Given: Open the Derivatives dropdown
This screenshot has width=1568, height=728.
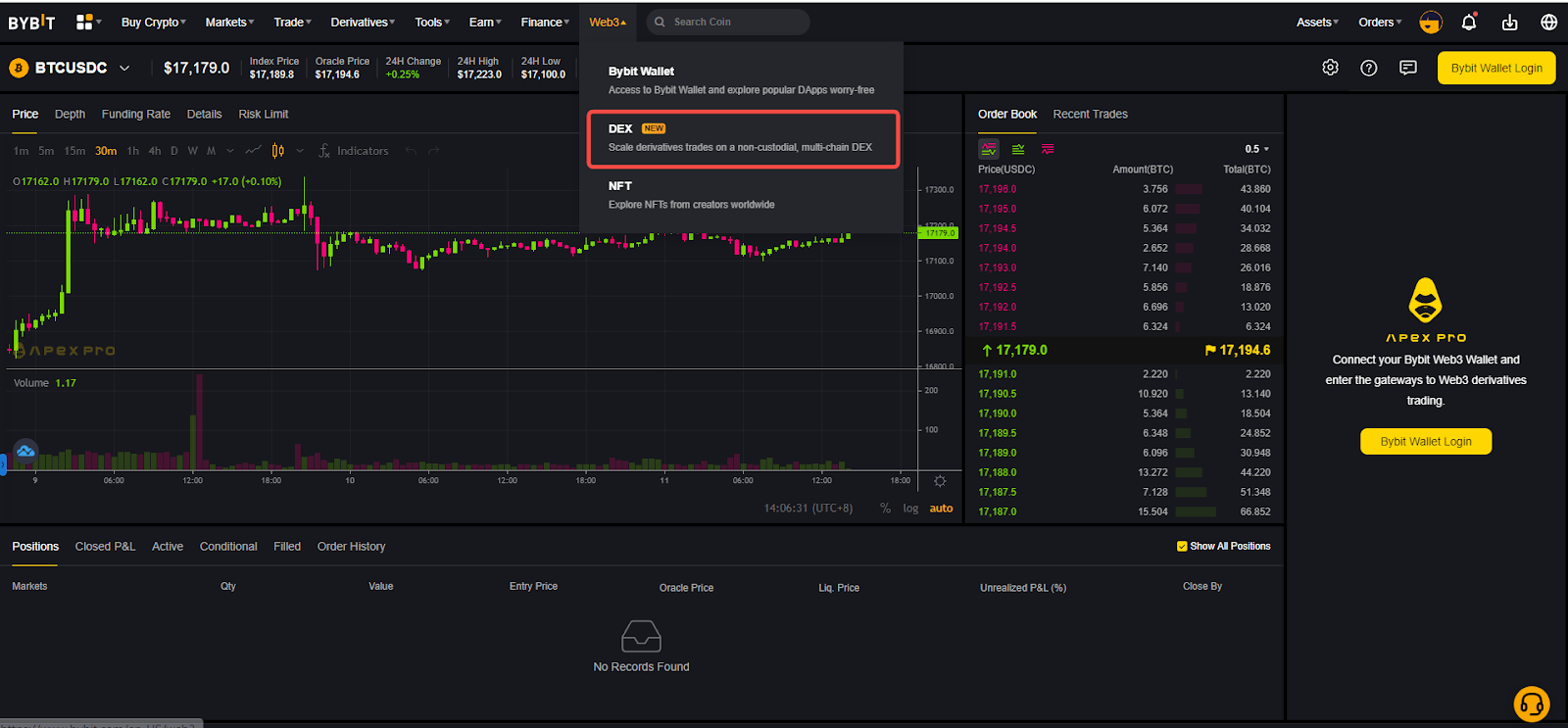Looking at the screenshot, I should click(363, 22).
